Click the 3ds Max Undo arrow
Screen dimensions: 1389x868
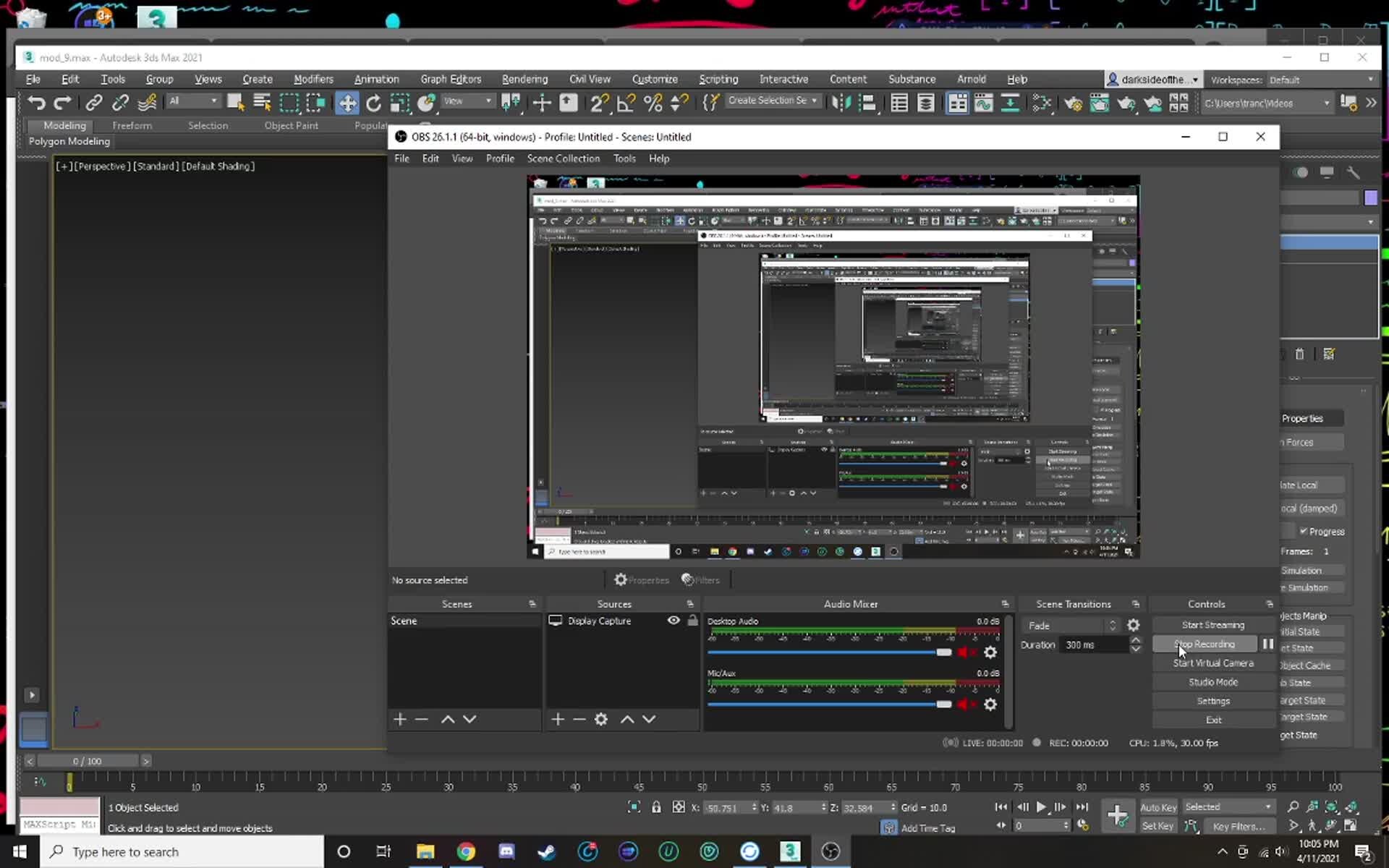coord(36,103)
